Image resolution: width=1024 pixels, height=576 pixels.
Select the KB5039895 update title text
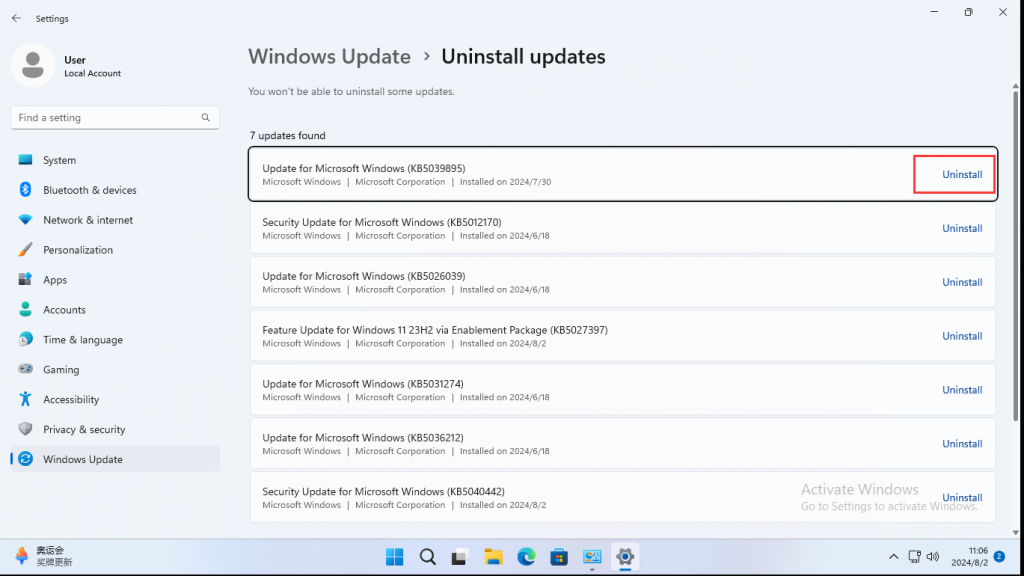click(x=364, y=168)
